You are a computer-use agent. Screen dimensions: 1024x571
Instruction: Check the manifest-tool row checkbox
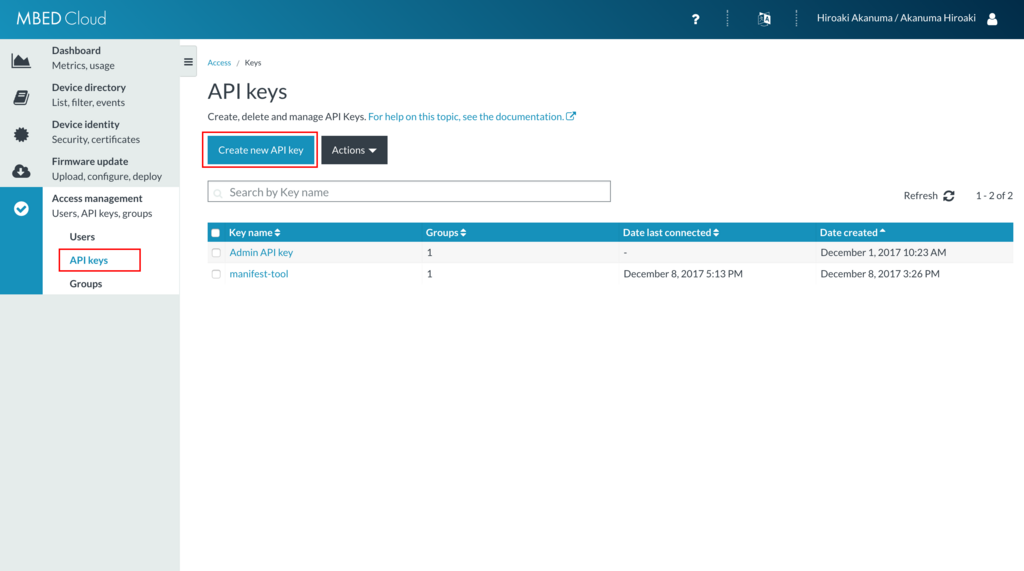coord(216,274)
